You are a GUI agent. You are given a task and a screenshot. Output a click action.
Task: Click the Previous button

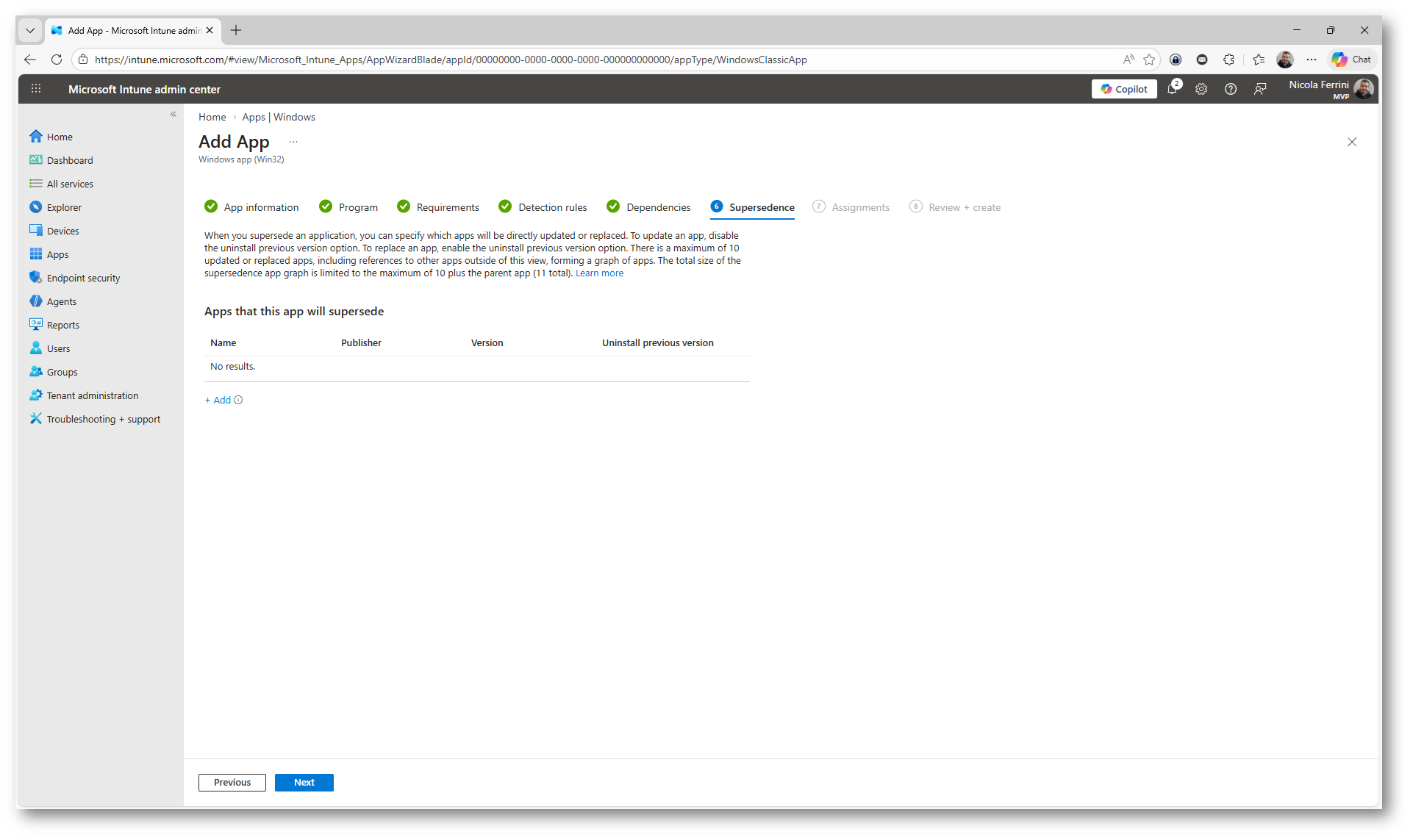[232, 782]
